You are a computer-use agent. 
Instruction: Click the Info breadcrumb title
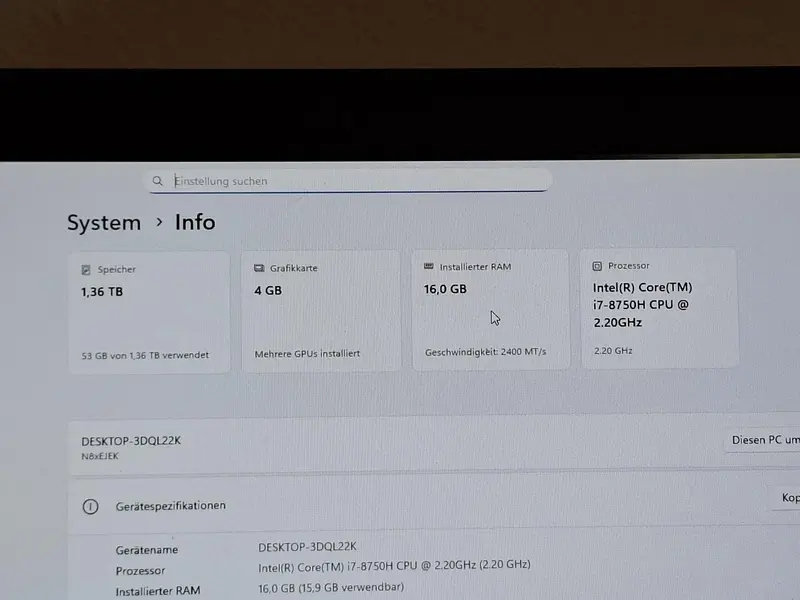click(195, 222)
